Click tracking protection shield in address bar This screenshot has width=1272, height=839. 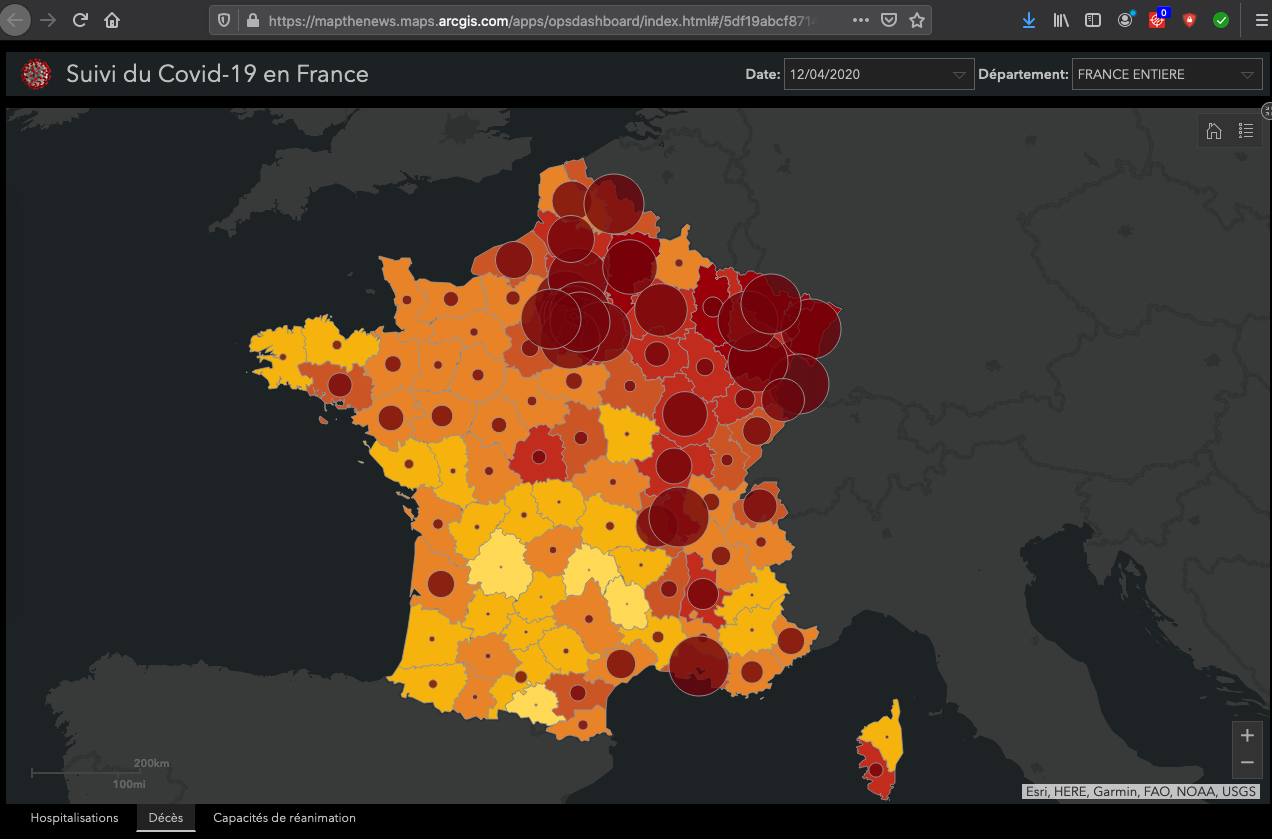pyautogui.click(x=224, y=20)
